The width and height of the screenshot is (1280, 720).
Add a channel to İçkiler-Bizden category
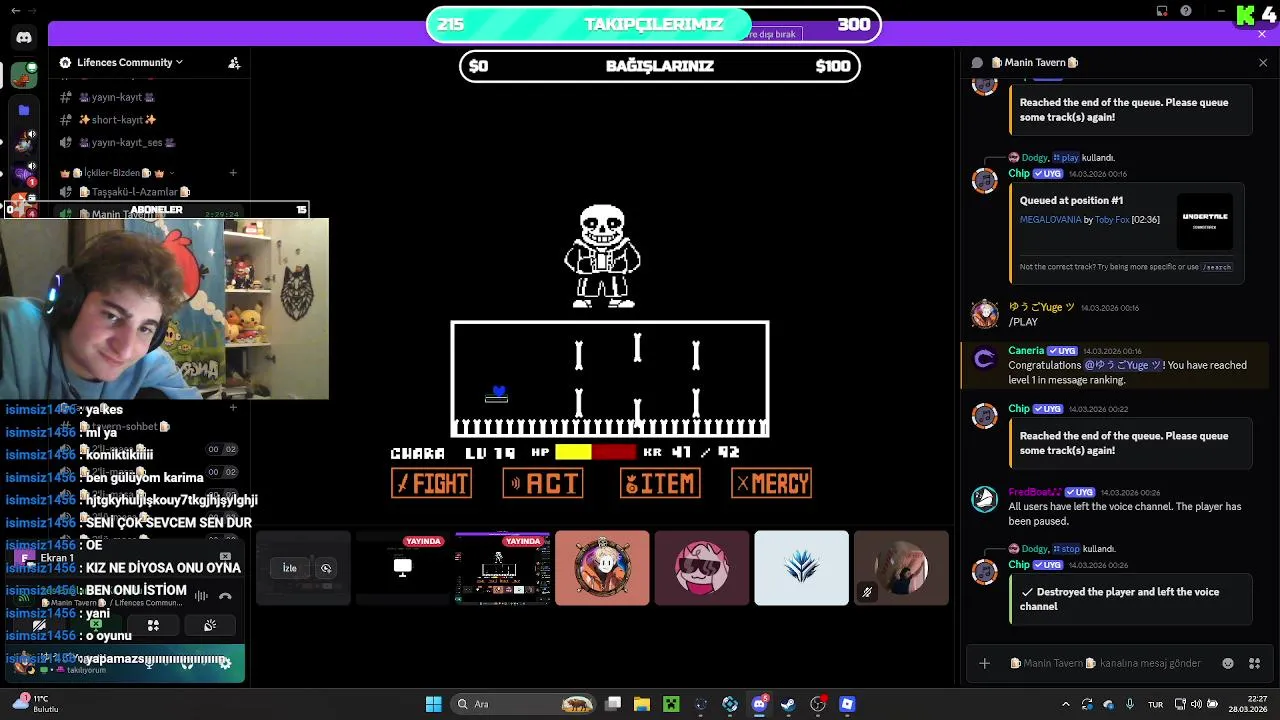tap(233, 173)
